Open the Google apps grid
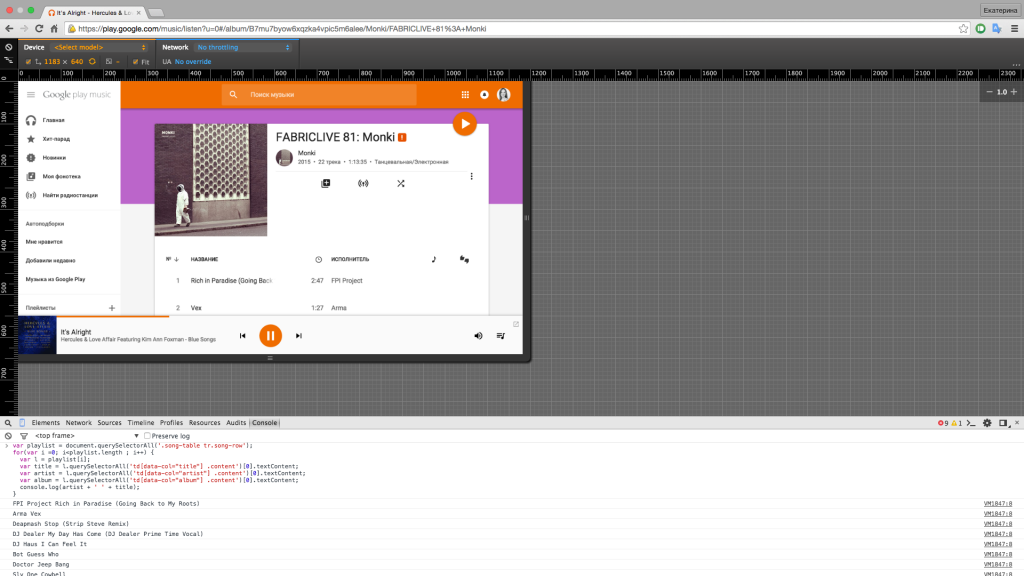This screenshot has width=1024, height=576. pos(465,95)
